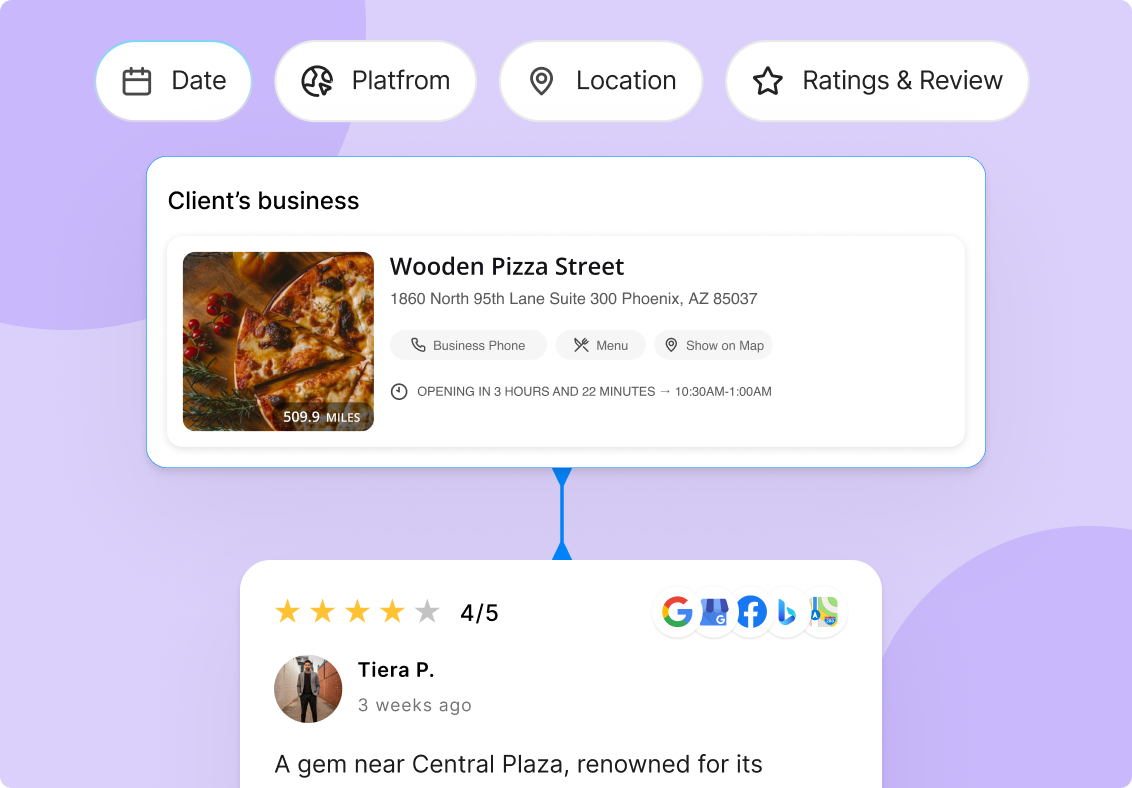Click the clock icon beside opening hours
Image resolution: width=1132 pixels, height=788 pixels.
pos(399,392)
